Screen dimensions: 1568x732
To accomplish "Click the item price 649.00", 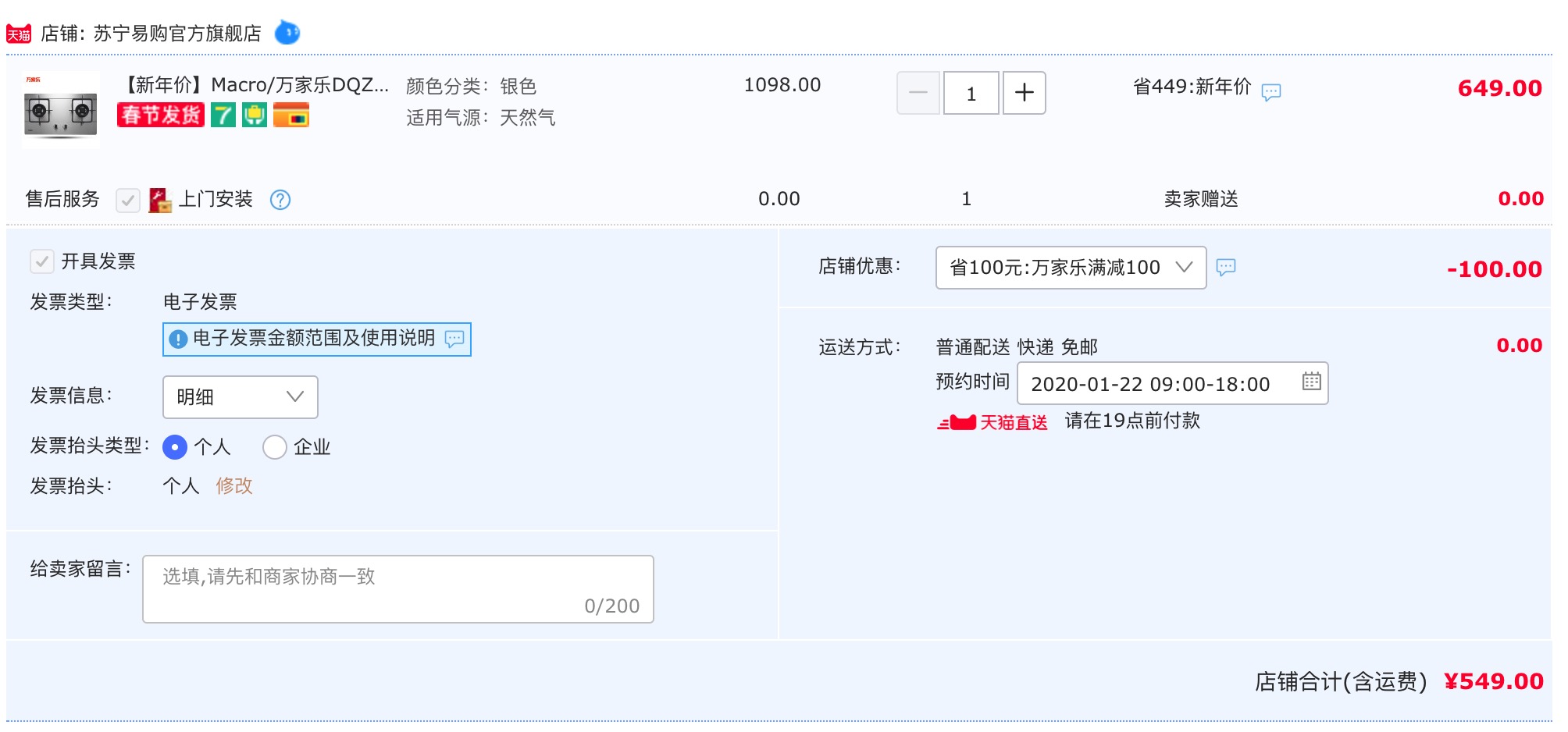I will click(x=1500, y=88).
